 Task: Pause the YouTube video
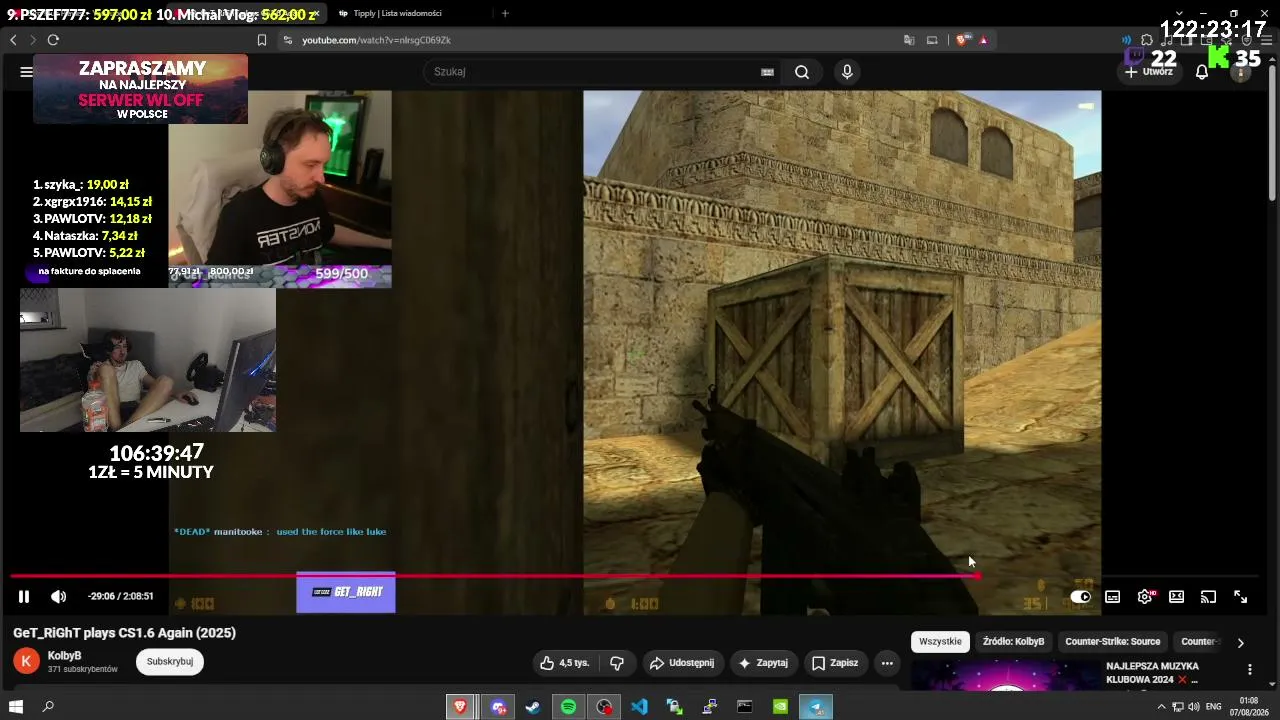point(24,597)
